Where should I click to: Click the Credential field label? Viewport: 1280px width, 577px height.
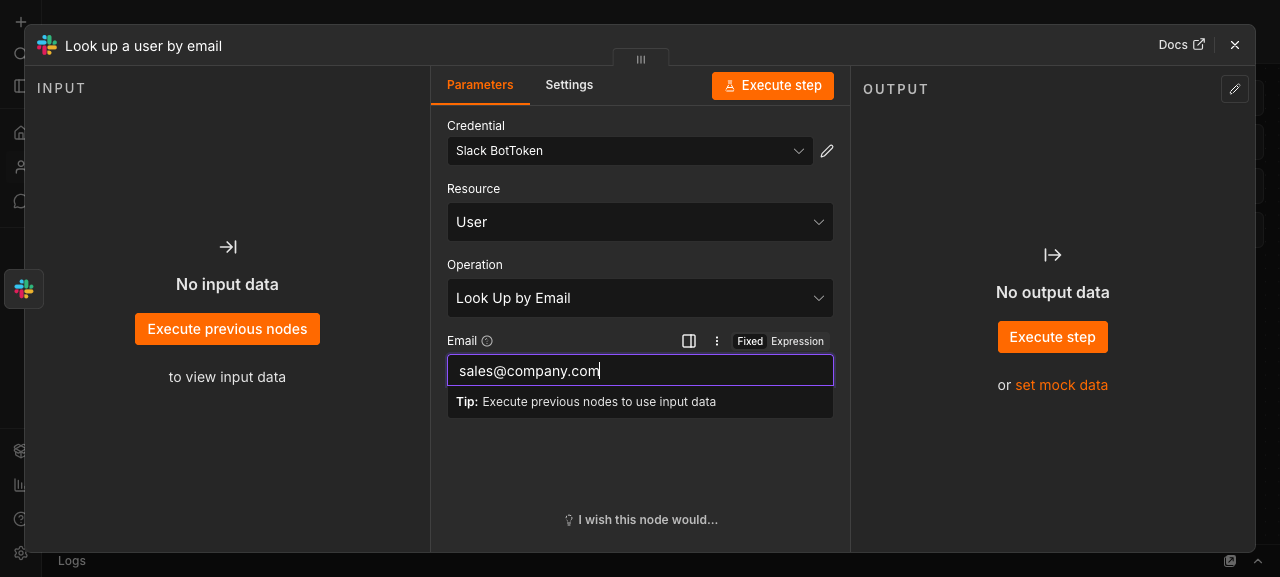pyautogui.click(x=476, y=126)
